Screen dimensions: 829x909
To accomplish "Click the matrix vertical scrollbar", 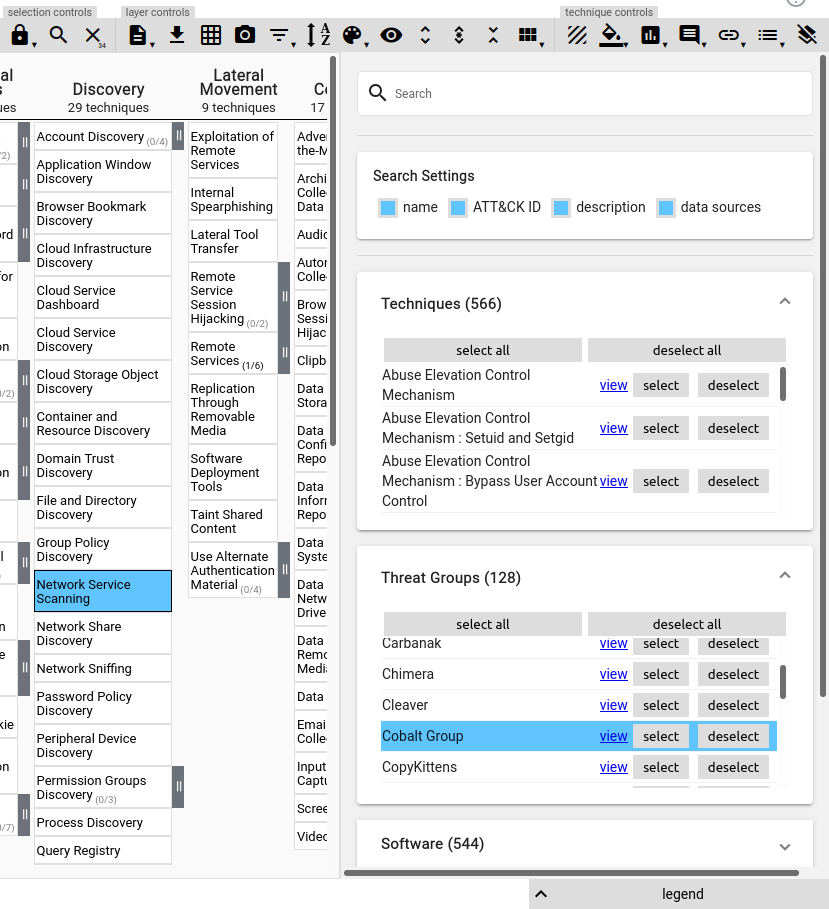I will [333, 250].
